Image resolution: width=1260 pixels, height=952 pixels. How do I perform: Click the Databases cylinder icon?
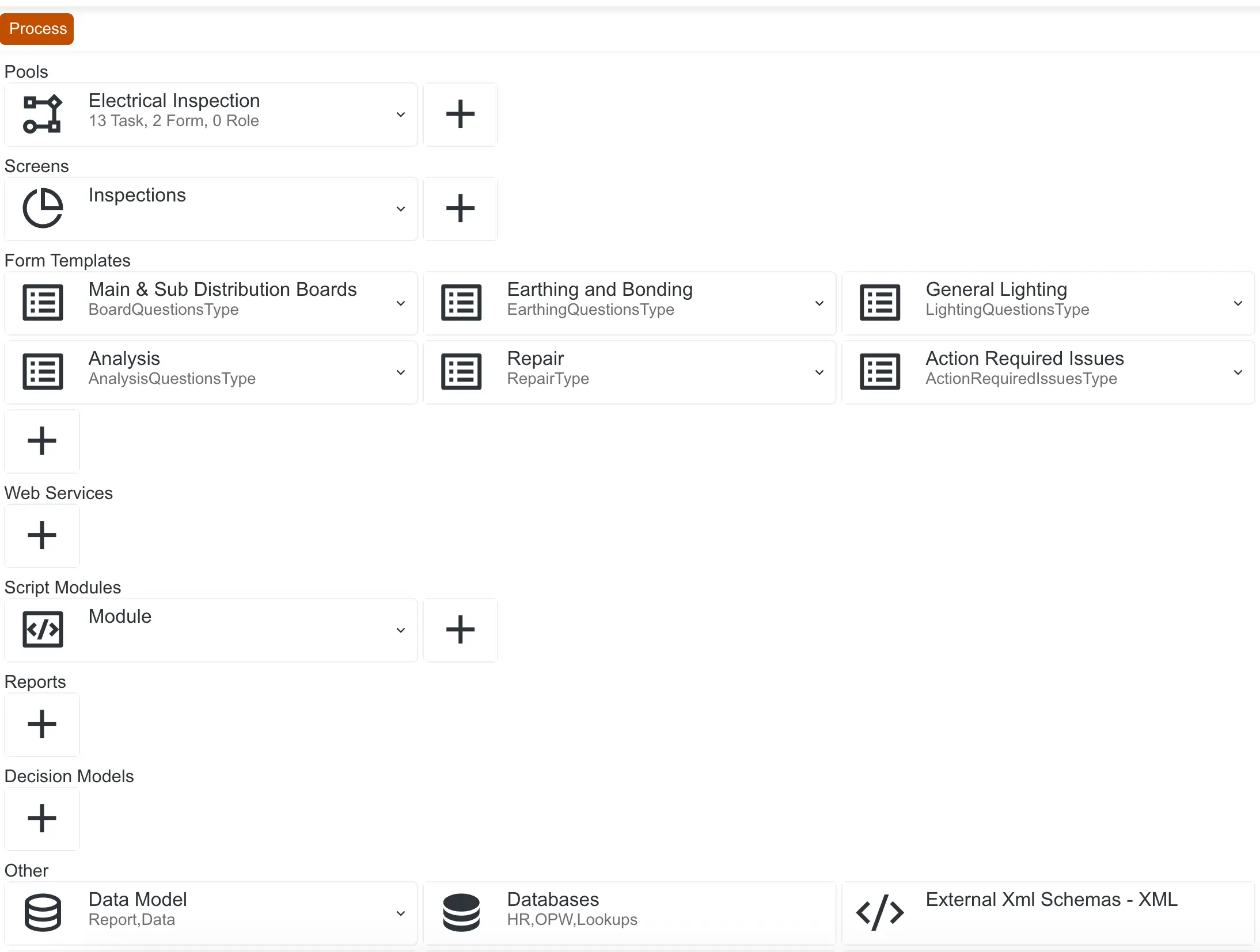click(461, 912)
